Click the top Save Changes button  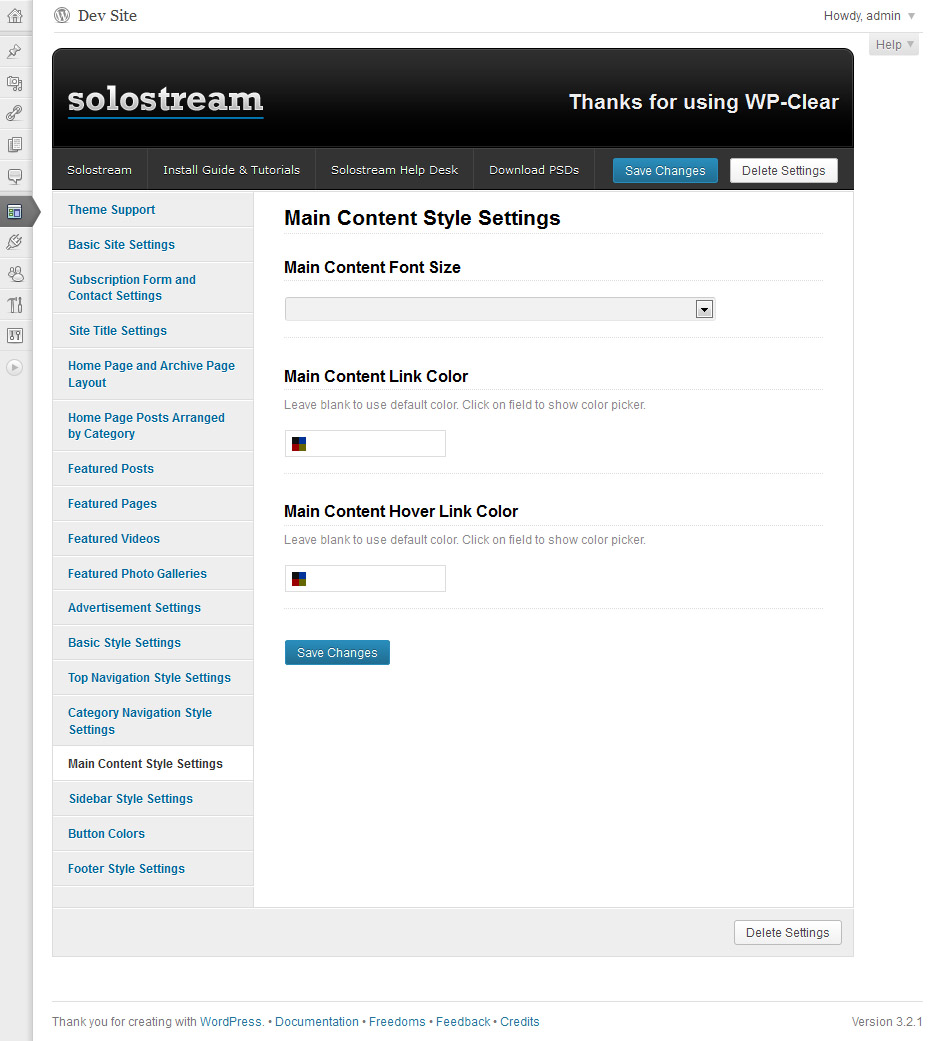[x=665, y=171]
